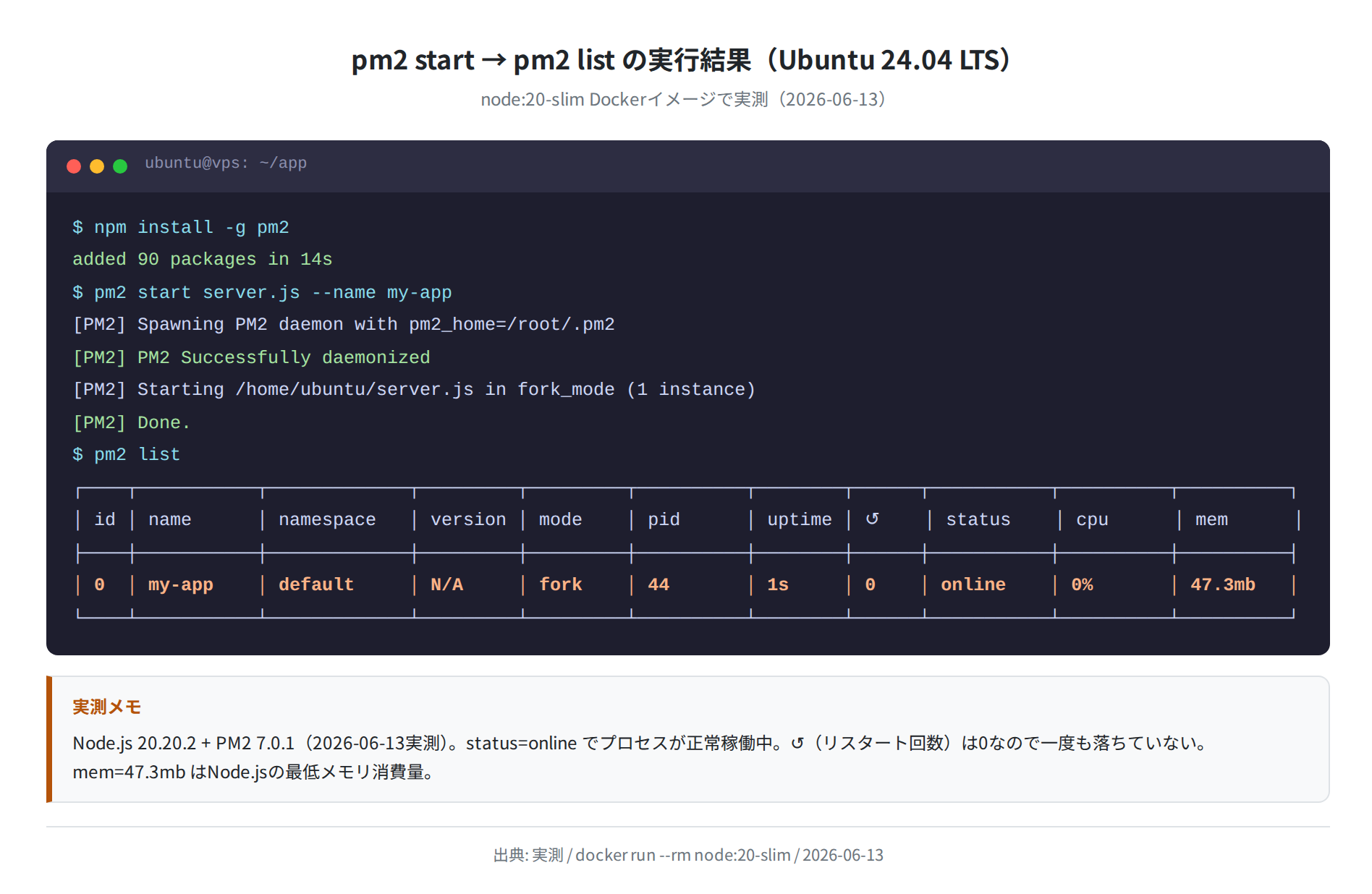Click the 'id' column header
The height and width of the screenshot is (894, 1372).
click(105, 520)
